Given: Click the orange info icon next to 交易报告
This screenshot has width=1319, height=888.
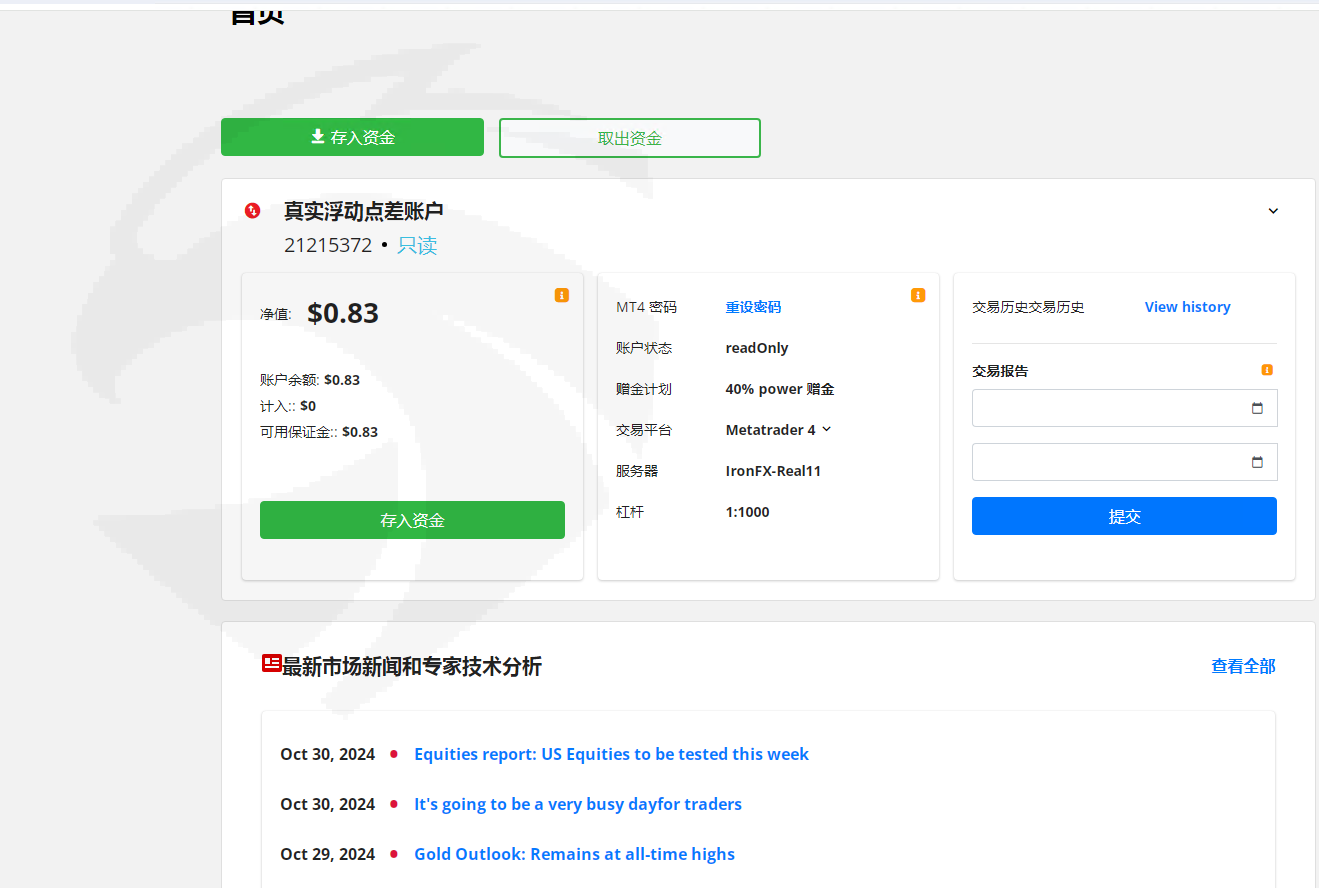Looking at the screenshot, I should click(x=1267, y=370).
